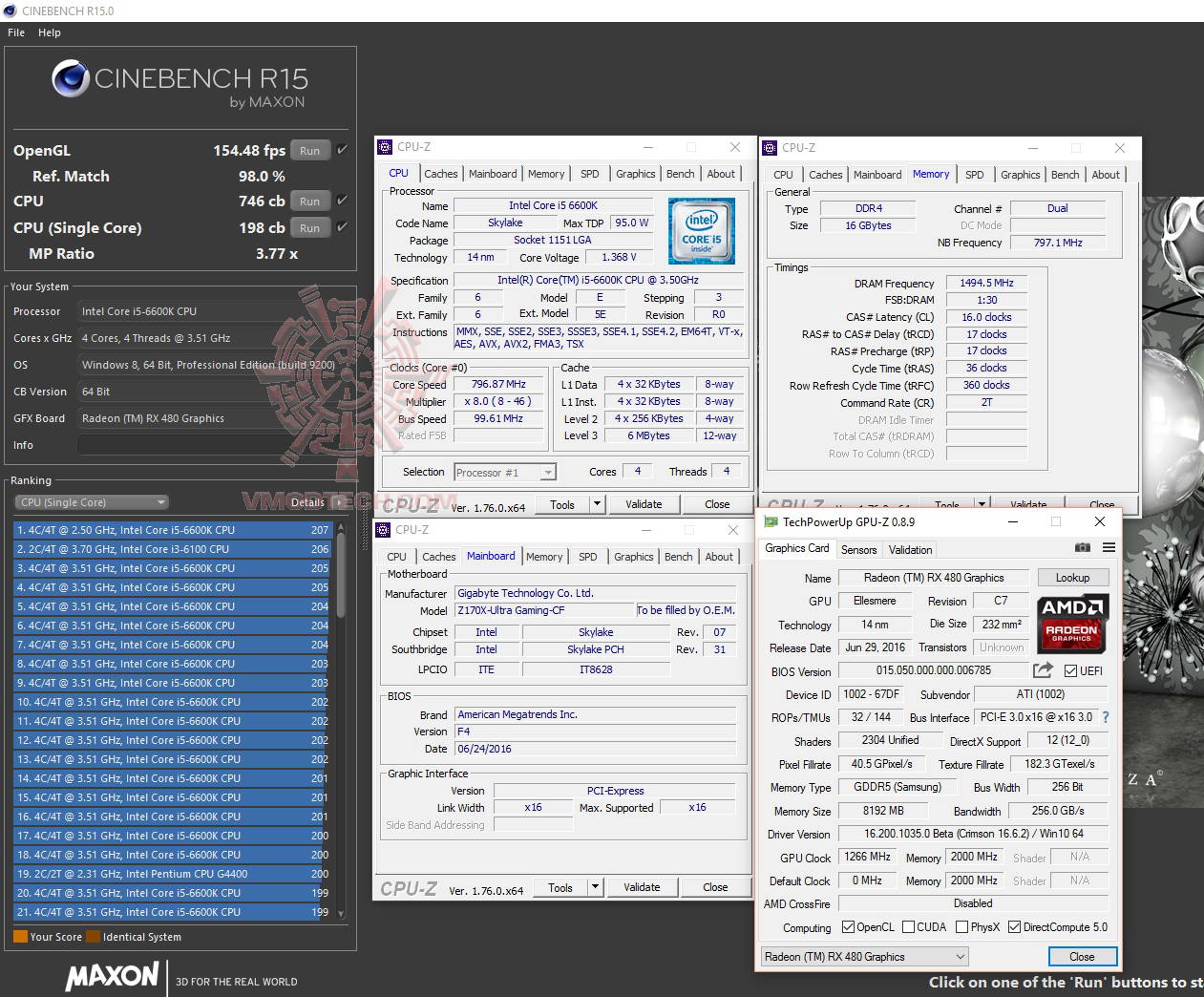The width and height of the screenshot is (1204, 997).
Task: Switch to Caches tab in CPU window
Action: tap(440, 174)
